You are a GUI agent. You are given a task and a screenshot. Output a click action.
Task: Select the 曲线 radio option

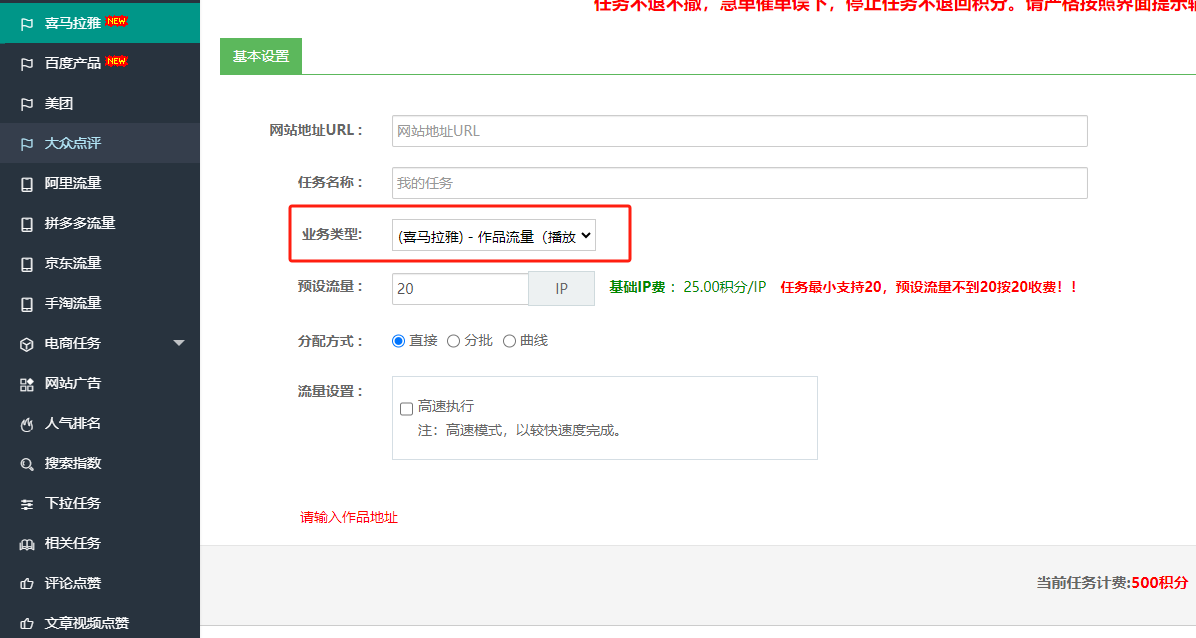[509, 341]
